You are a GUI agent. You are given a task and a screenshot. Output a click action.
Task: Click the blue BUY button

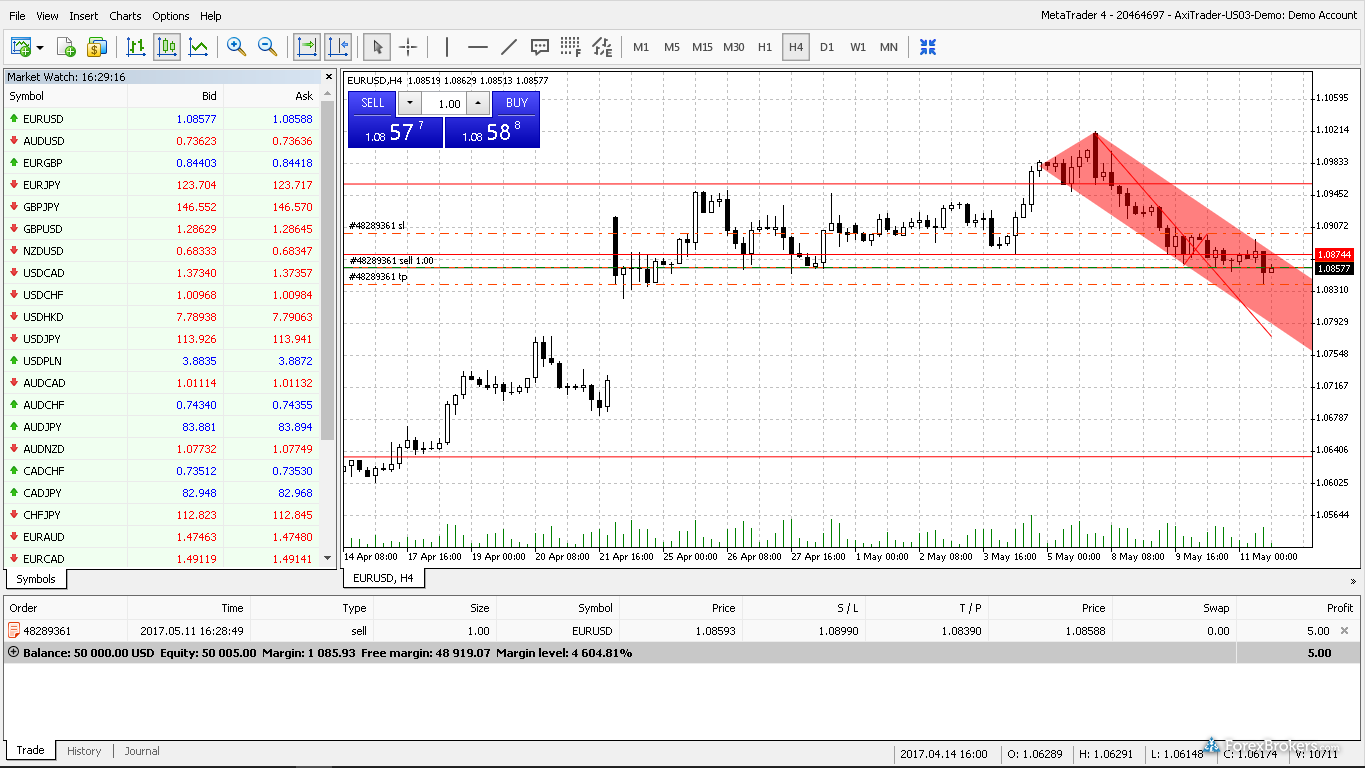click(x=516, y=103)
